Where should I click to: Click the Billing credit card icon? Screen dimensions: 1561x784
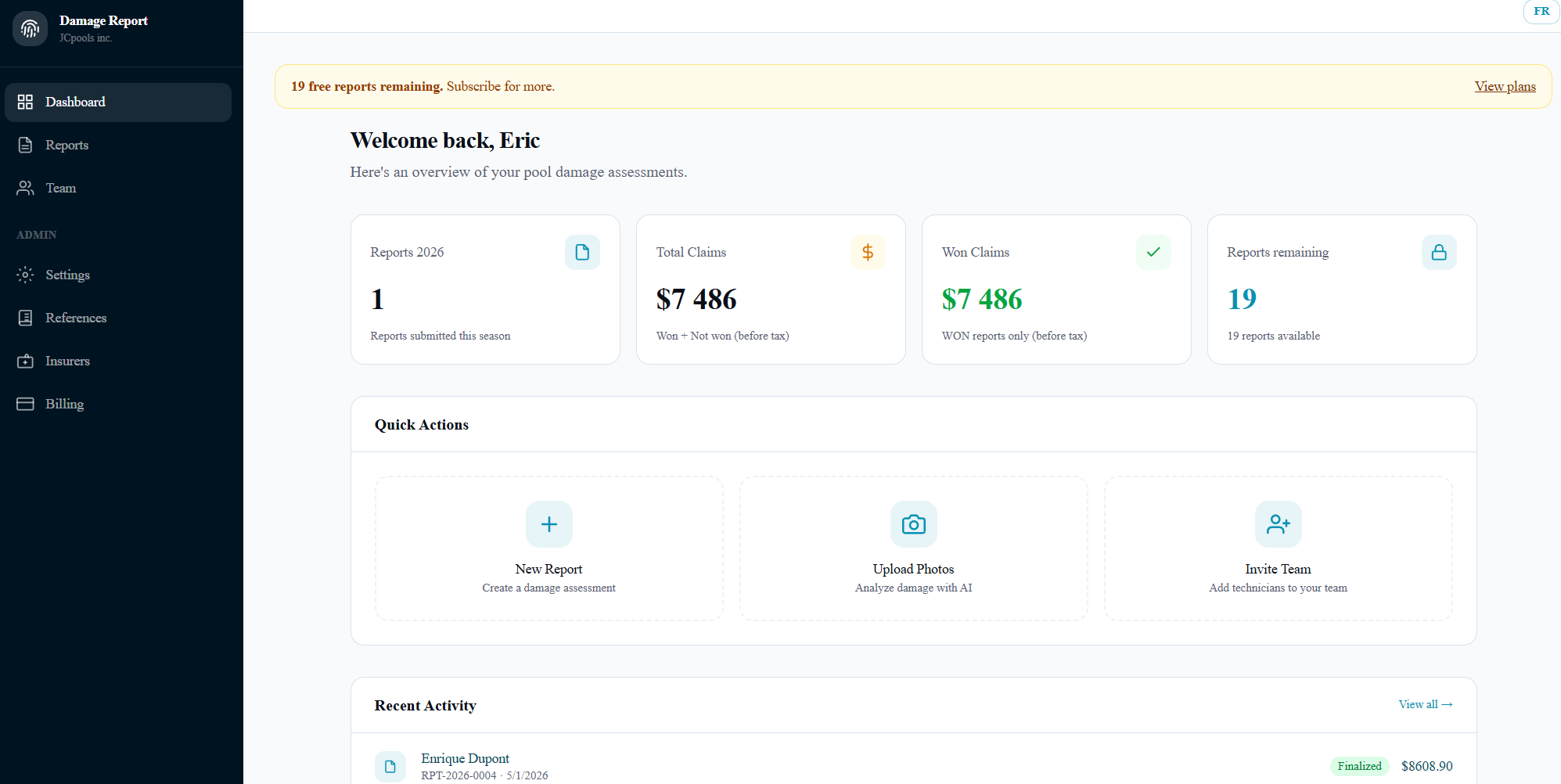(25, 404)
